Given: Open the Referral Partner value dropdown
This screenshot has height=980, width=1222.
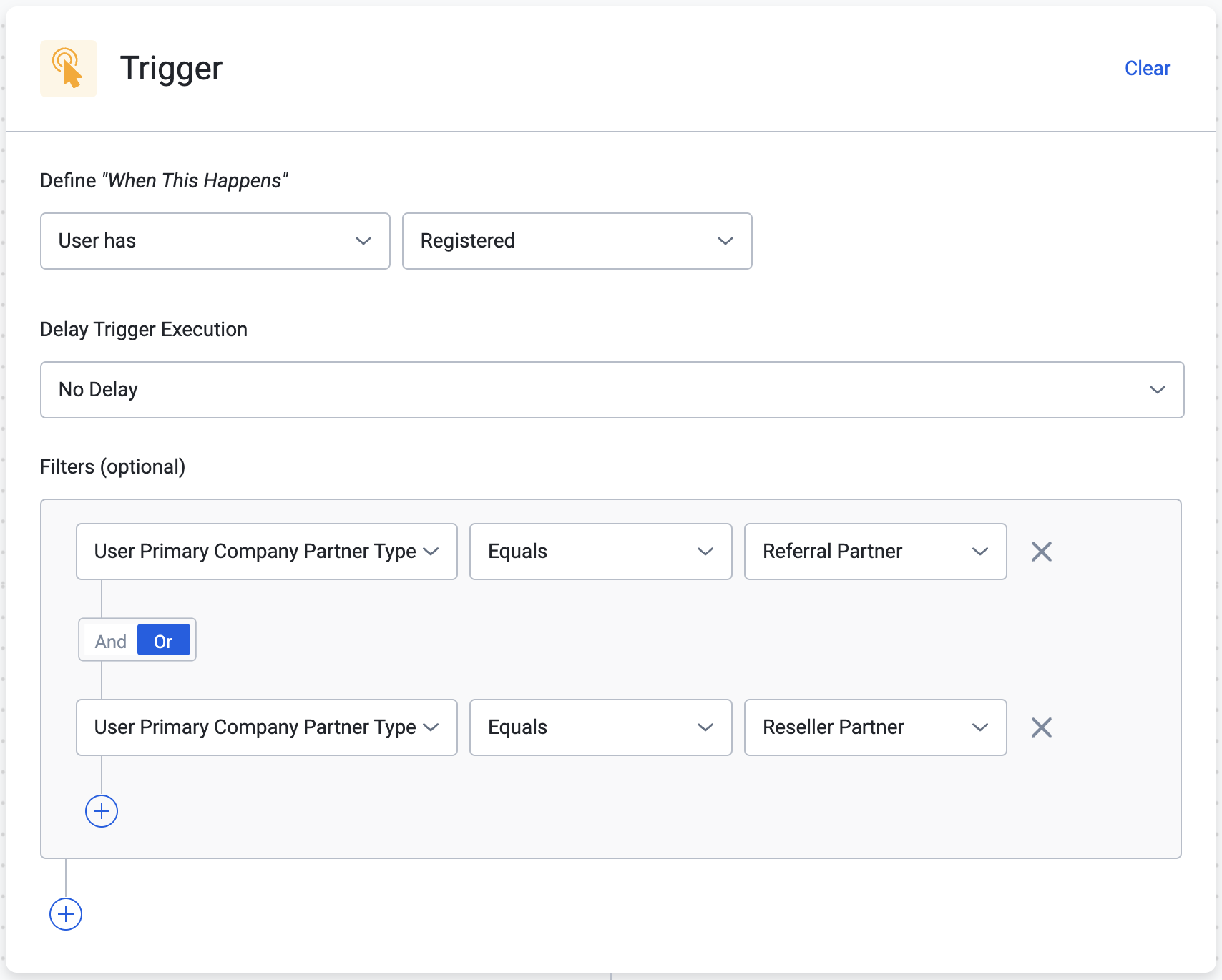Looking at the screenshot, I should [x=876, y=552].
